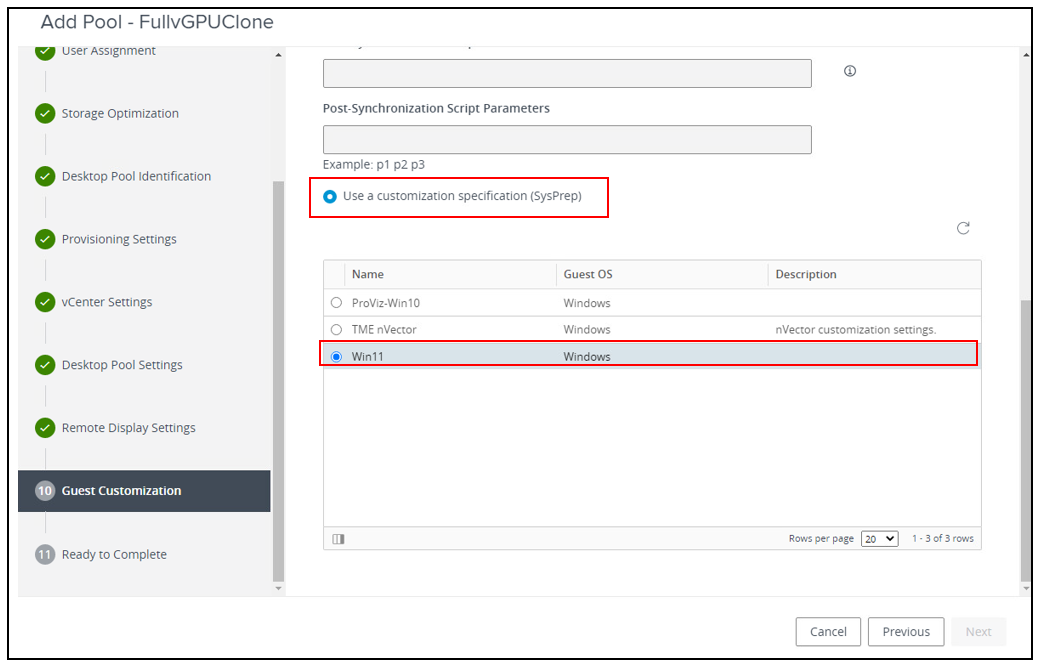Open the column management icon in table footer

pyautogui.click(x=338, y=538)
